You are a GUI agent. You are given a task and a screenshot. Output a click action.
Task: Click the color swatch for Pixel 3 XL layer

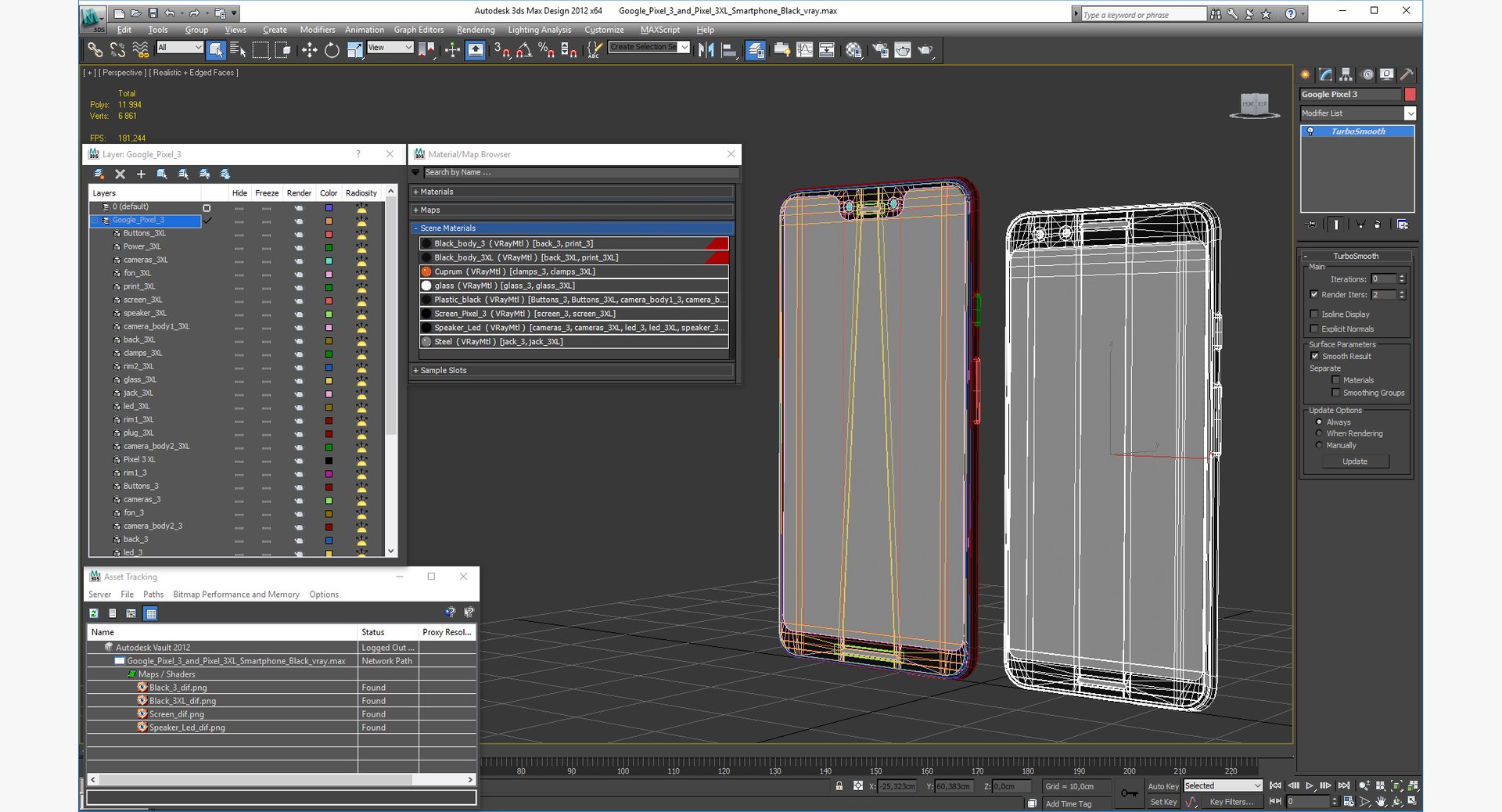329,460
